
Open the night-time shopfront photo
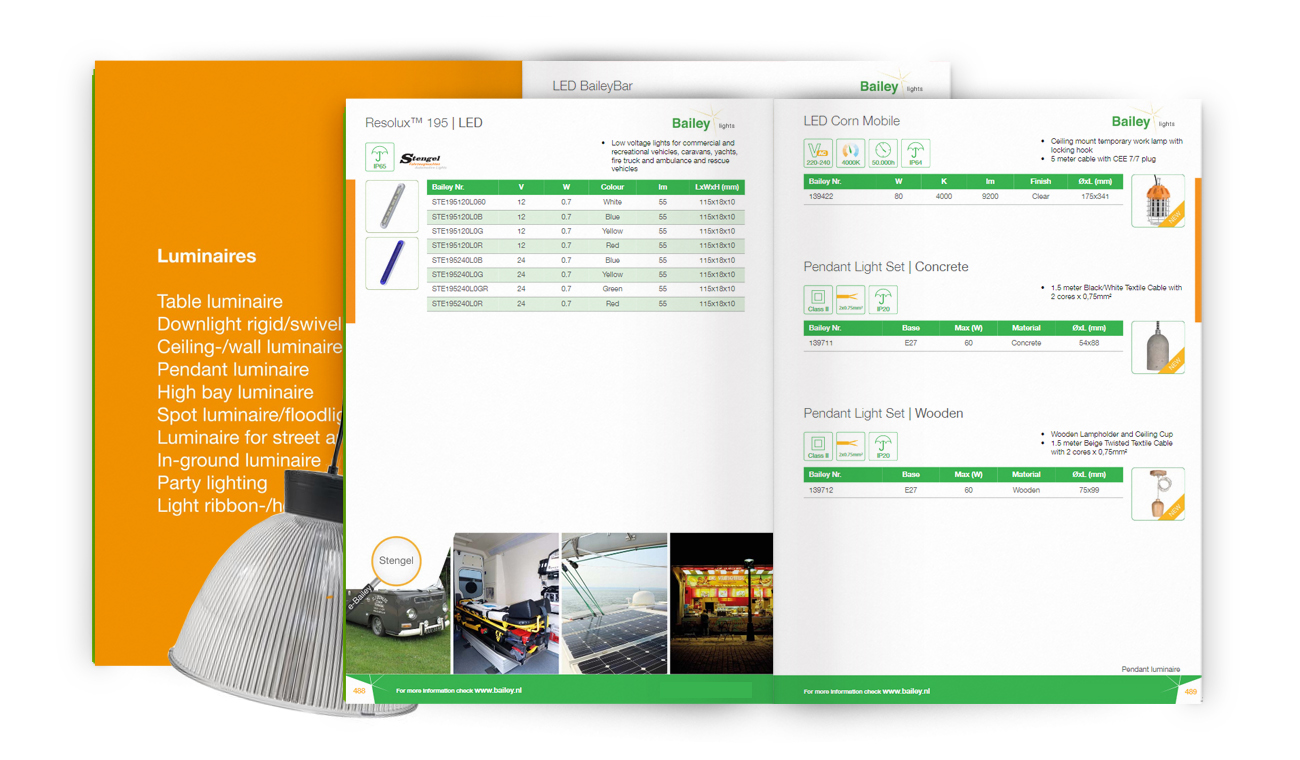click(x=721, y=603)
